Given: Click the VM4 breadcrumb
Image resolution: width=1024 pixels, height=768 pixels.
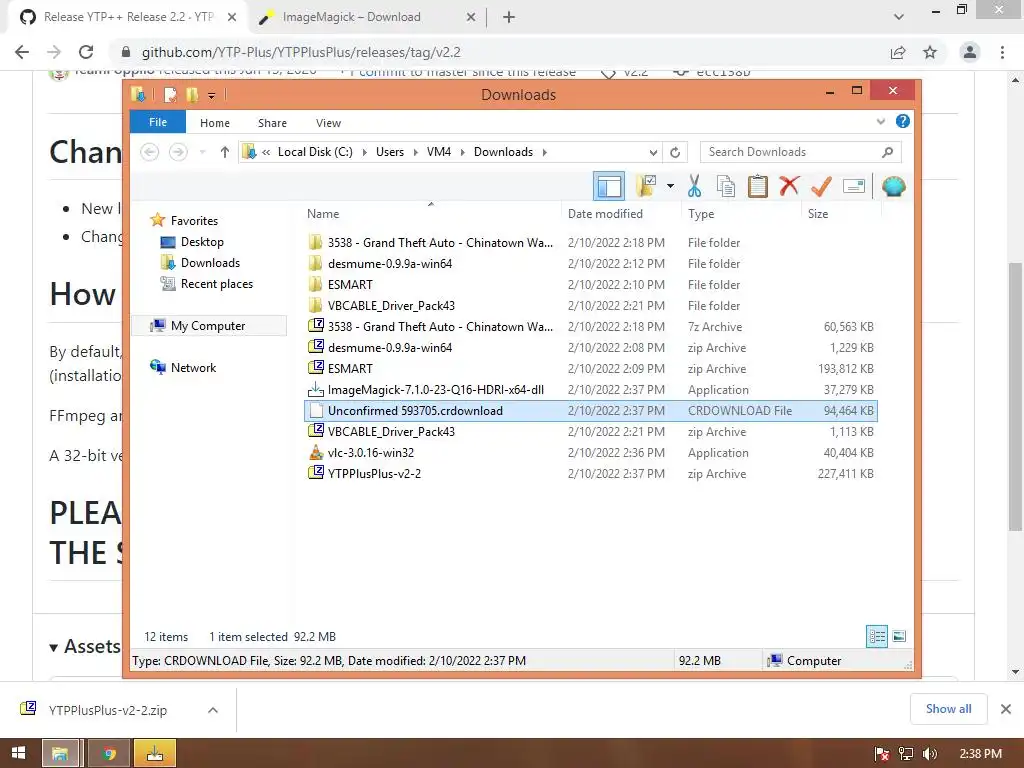Looking at the screenshot, I should point(439,152).
